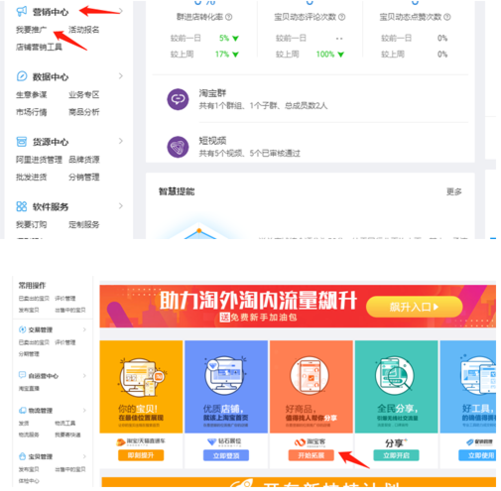Click the orange card phone illustration
Screen dimensions: 501x491
pos(310,376)
